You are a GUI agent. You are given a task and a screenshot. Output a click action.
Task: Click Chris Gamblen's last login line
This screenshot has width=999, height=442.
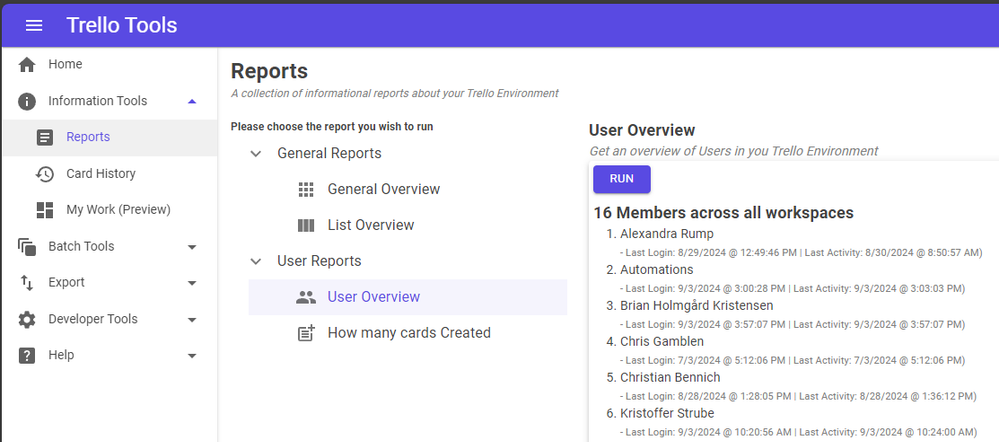792,360
